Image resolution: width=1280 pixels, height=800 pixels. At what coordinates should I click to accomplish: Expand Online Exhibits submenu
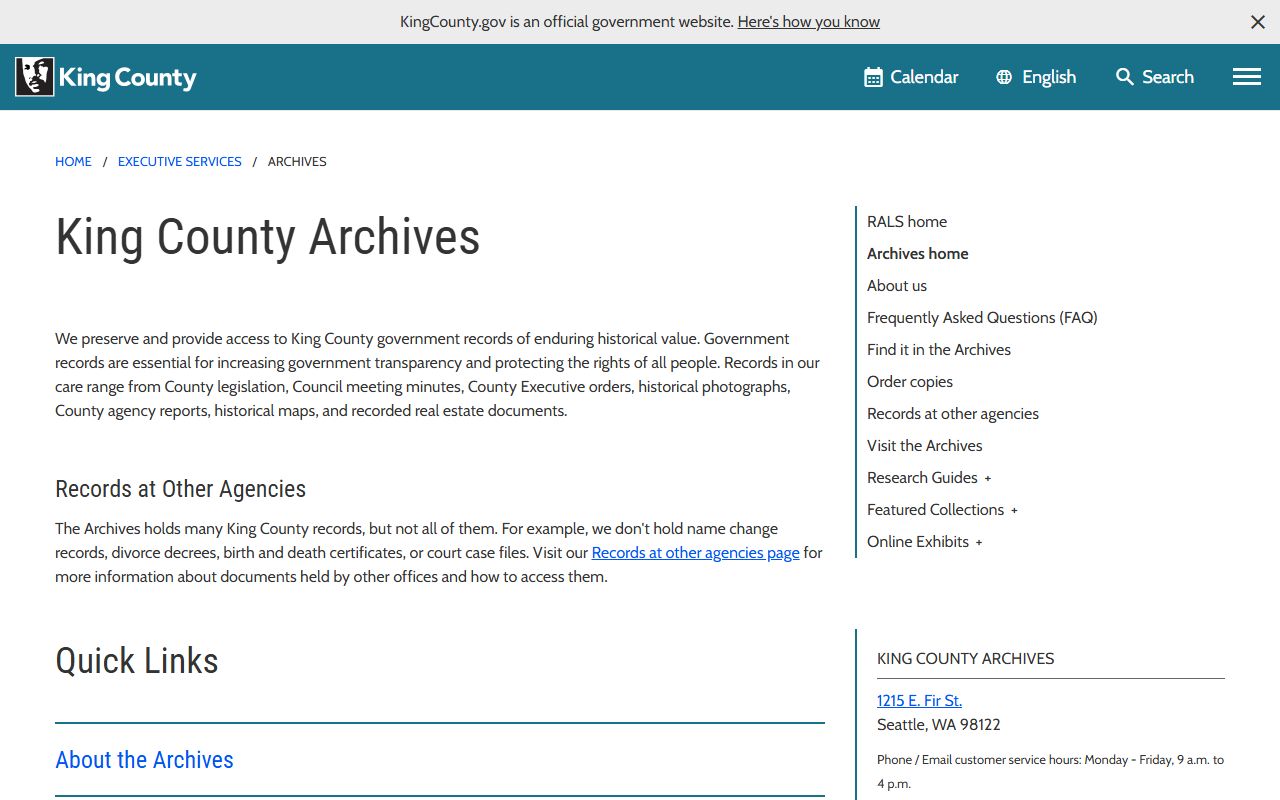[x=979, y=542]
